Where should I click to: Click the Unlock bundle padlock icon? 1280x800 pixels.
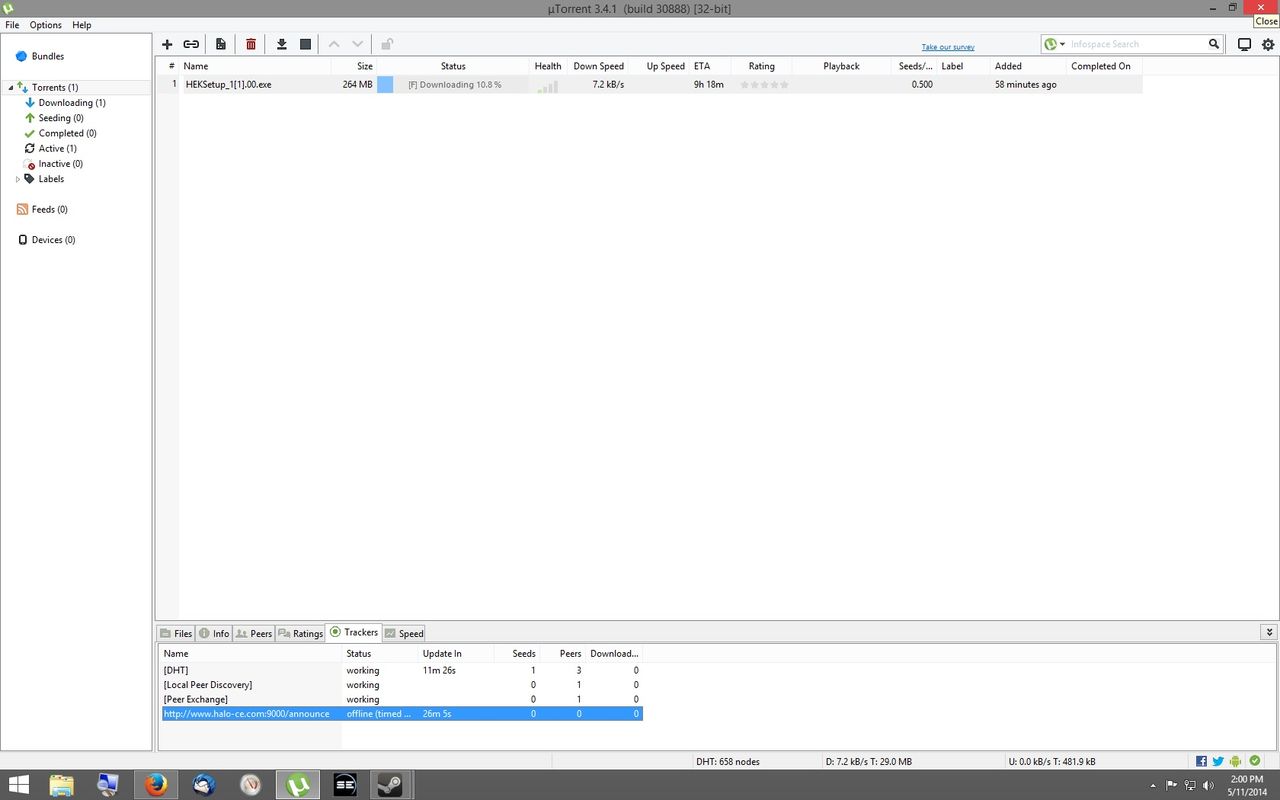(x=387, y=44)
